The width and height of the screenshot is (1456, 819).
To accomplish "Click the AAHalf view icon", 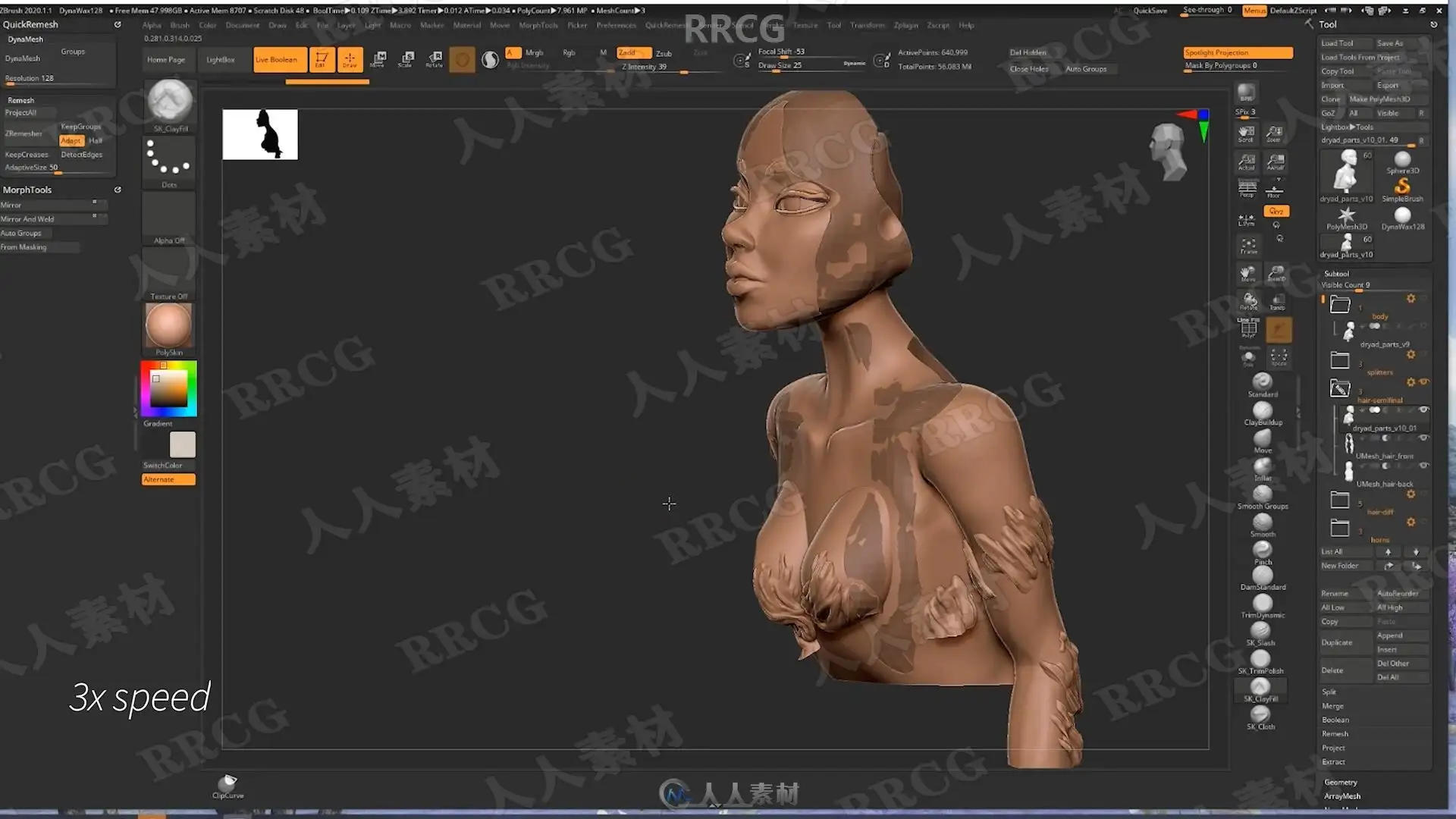I will (1276, 162).
